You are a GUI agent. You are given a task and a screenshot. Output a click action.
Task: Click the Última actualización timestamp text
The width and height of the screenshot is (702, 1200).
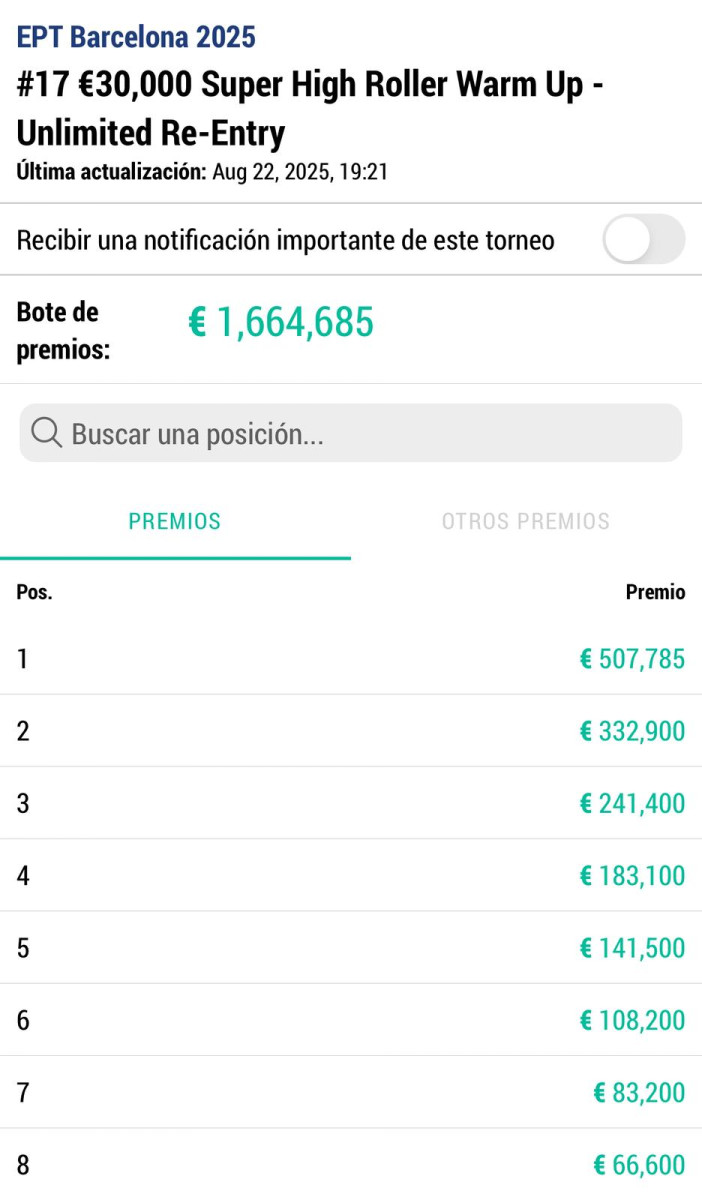click(202, 172)
